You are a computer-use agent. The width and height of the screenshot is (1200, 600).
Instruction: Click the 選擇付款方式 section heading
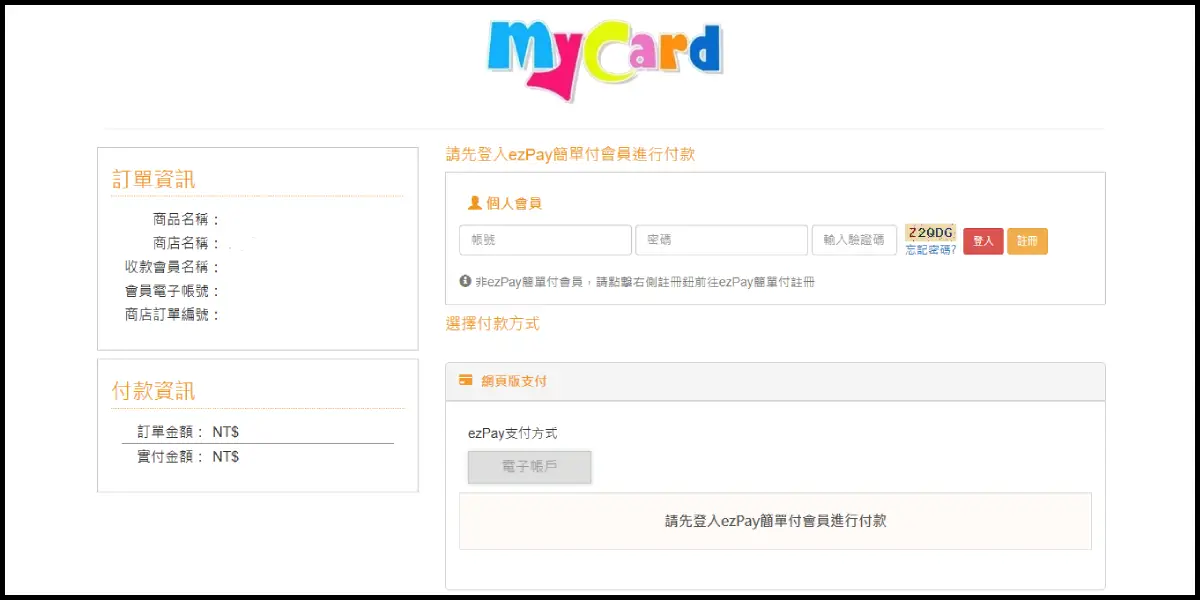click(492, 324)
